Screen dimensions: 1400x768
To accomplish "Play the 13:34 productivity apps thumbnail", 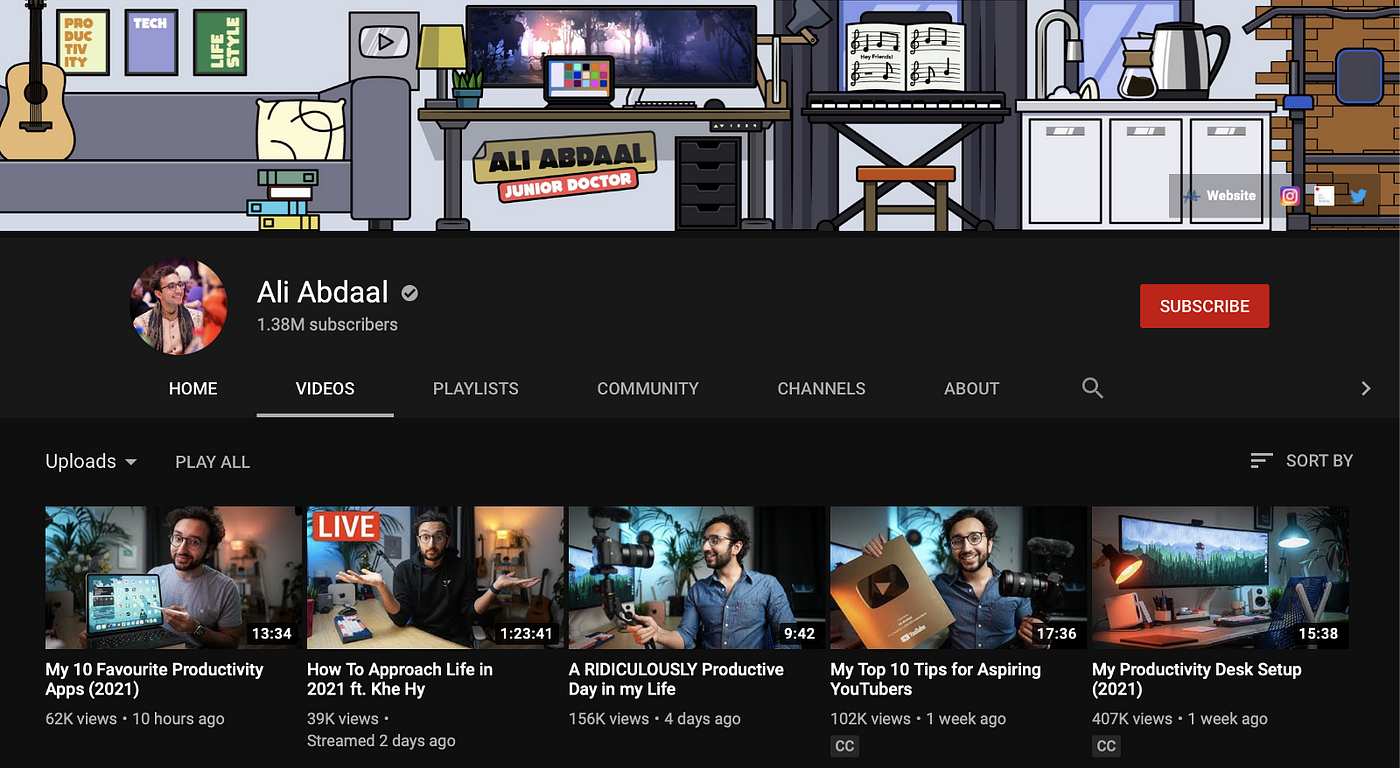I will (174, 578).
